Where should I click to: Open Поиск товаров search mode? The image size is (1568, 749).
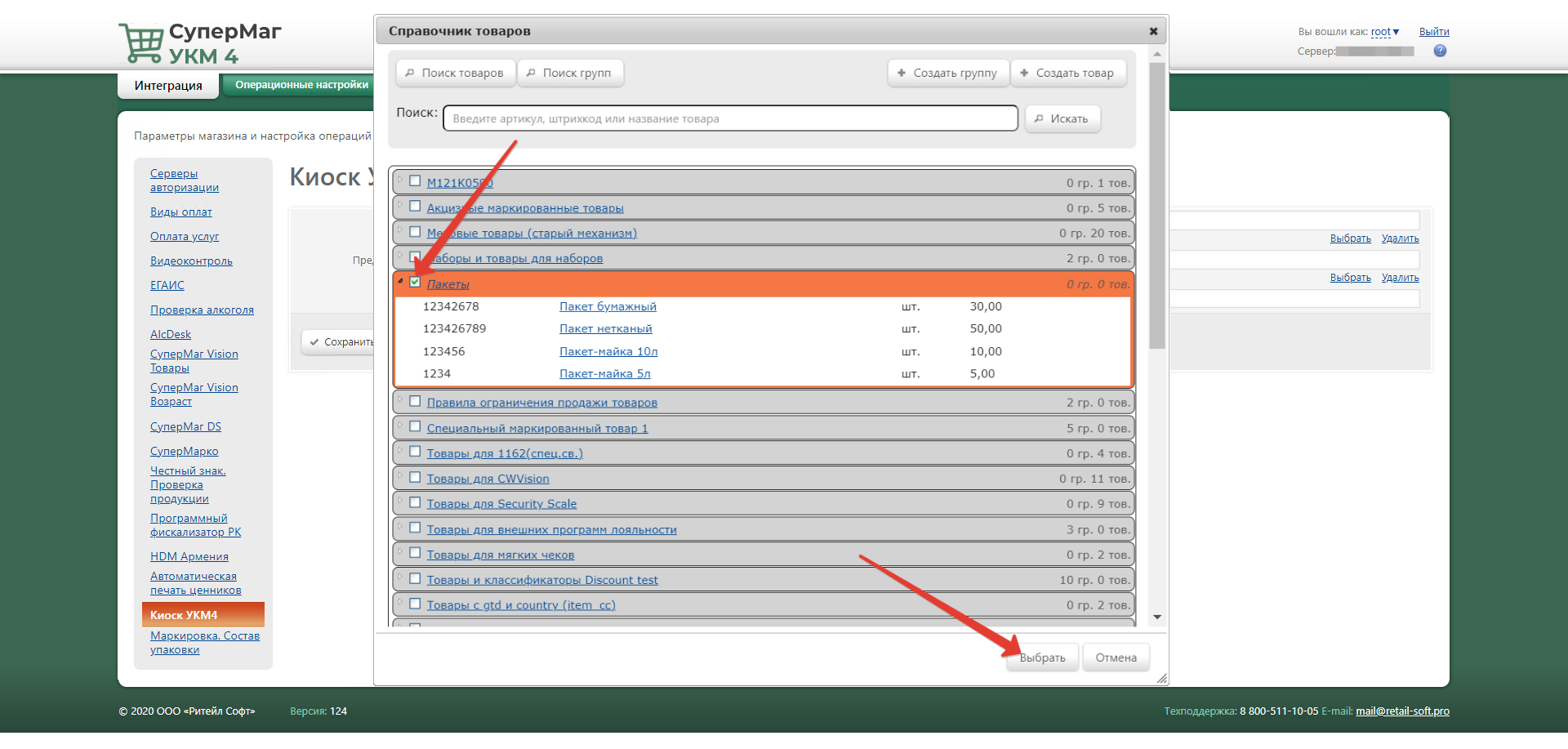[455, 73]
